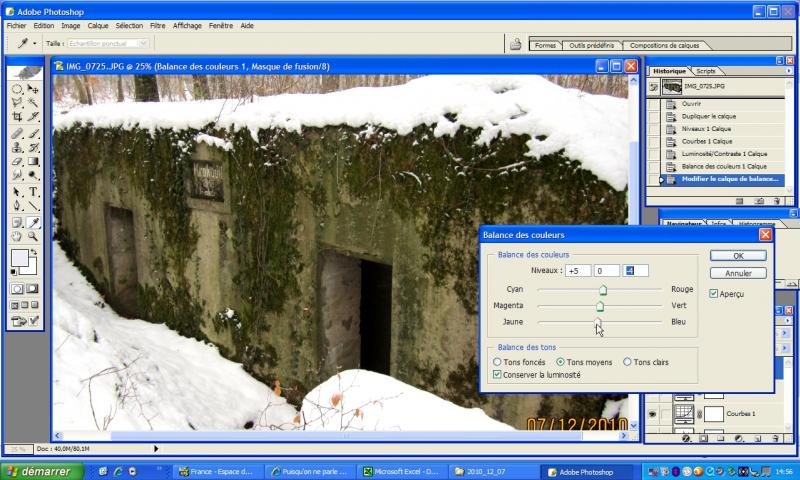Image resolution: width=800 pixels, height=480 pixels.
Task: Swap foreground and background colors
Action: (x=34, y=252)
